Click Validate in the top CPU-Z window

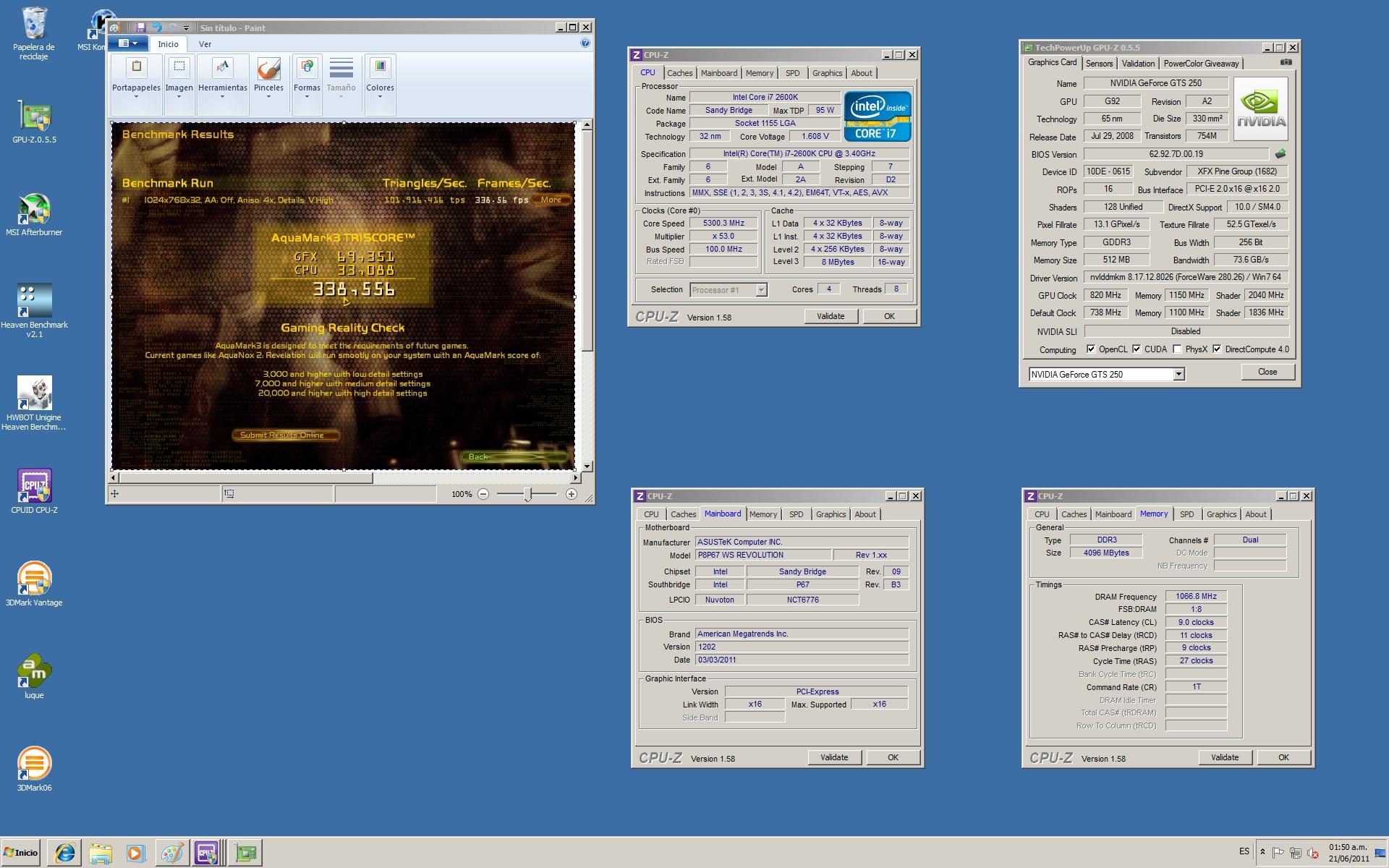point(831,316)
